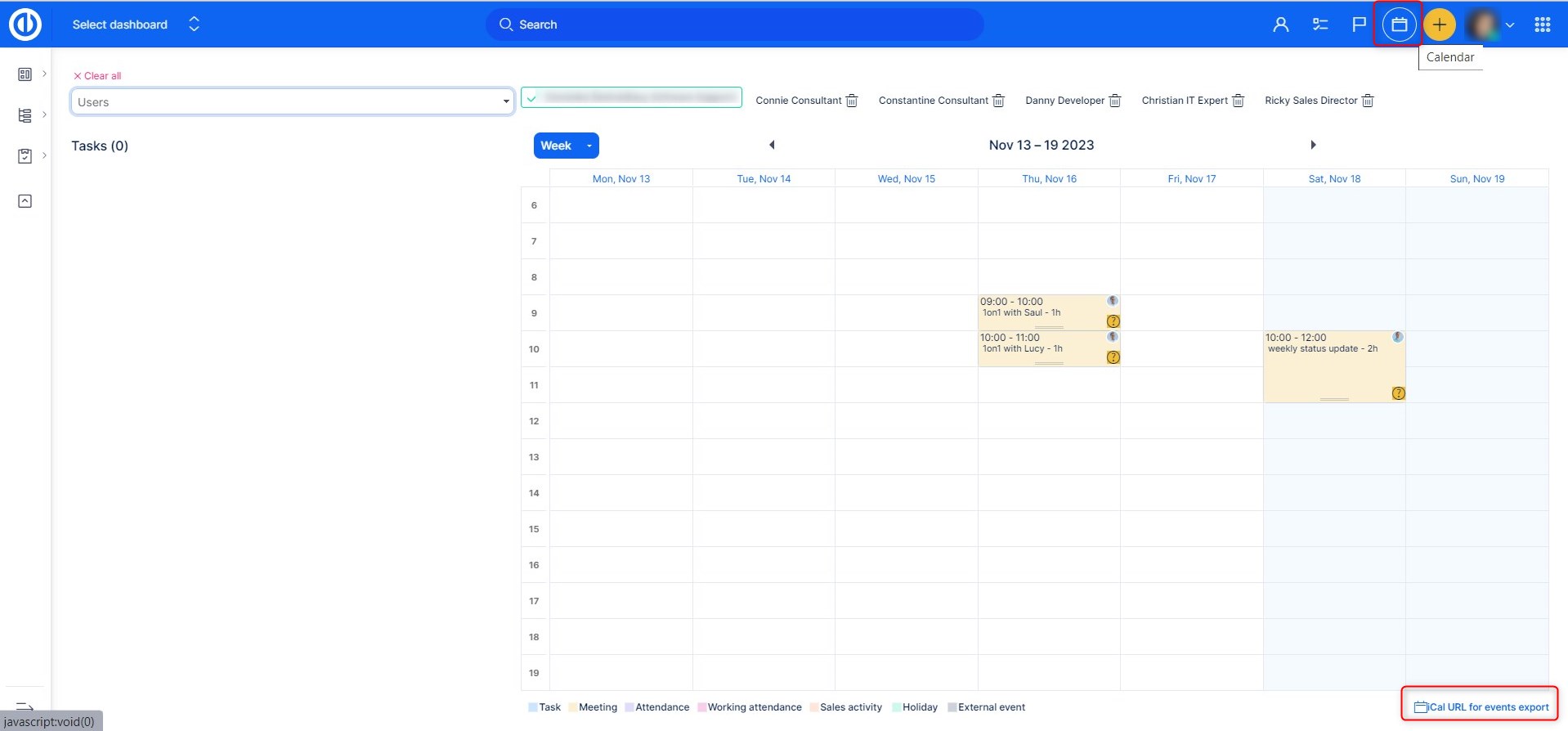Delete Danny Developer from calendar users
This screenshot has width=1568, height=731.
pos(1115,101)
